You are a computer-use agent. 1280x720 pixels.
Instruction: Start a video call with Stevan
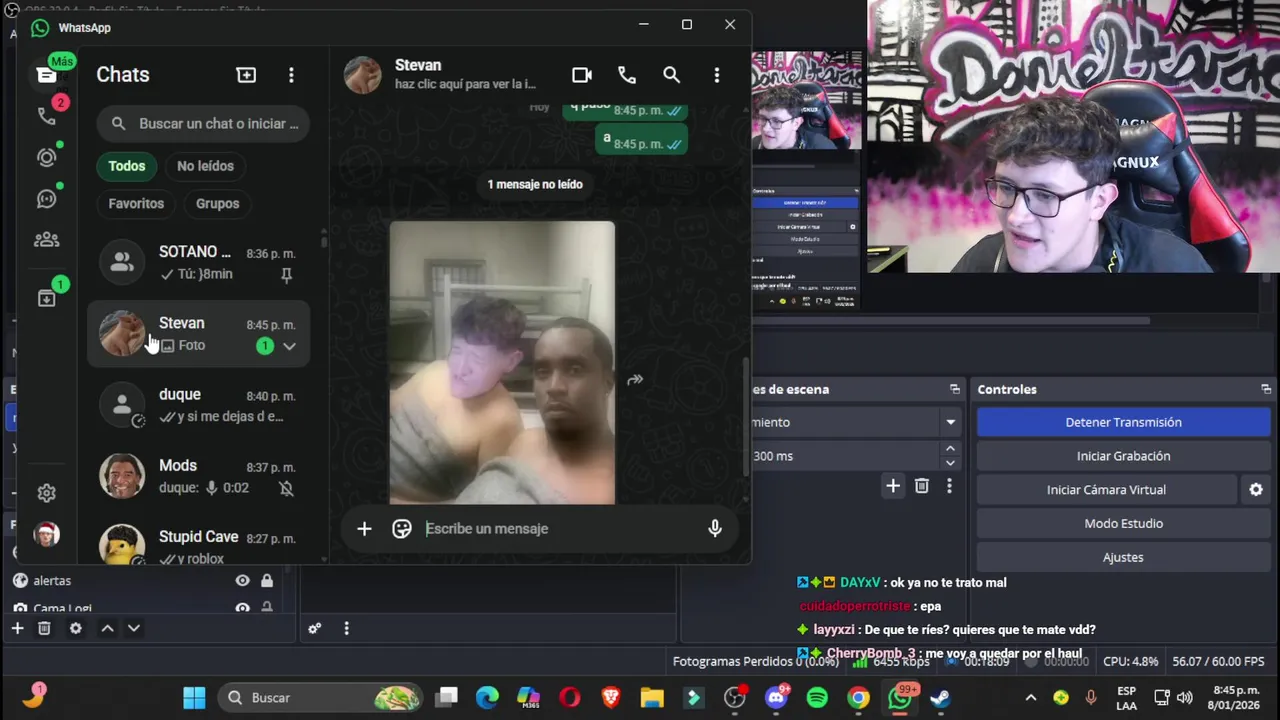582,75
